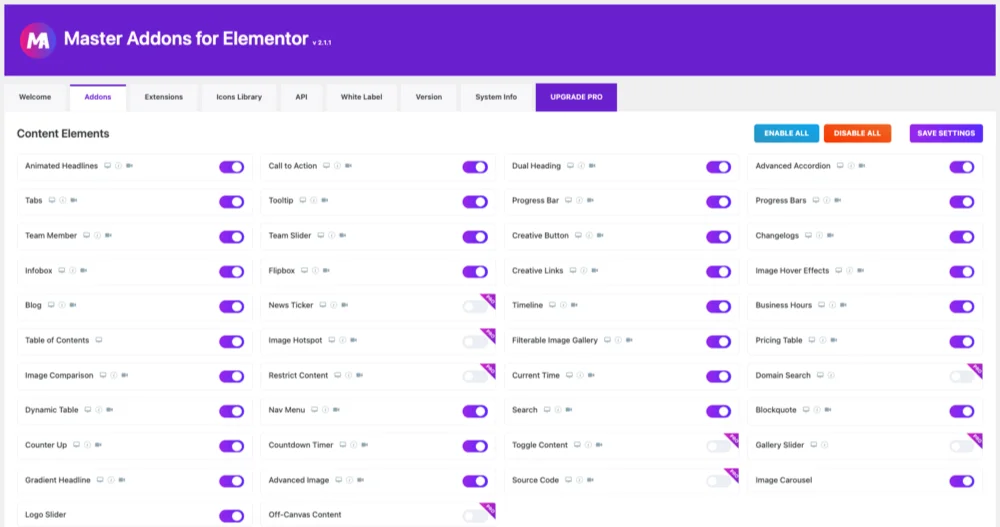Click the demo icon beside Domain Search

820,375
